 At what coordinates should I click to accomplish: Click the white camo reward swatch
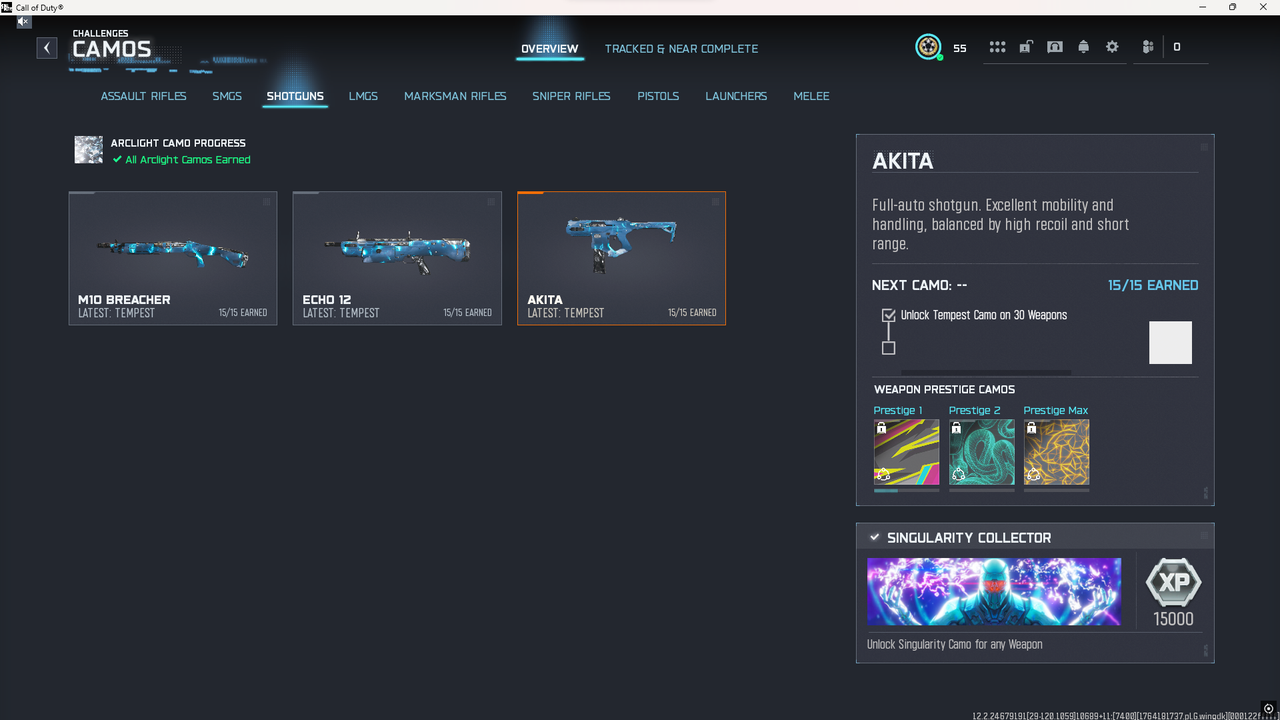(1170, 343)
